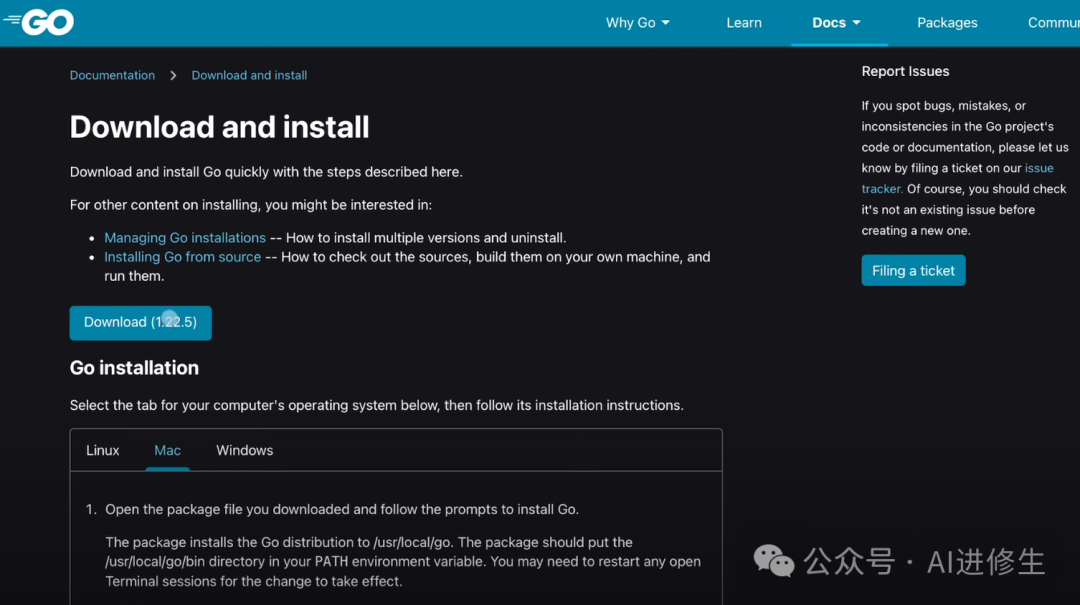Select the Mac tab

coord(167,450)
